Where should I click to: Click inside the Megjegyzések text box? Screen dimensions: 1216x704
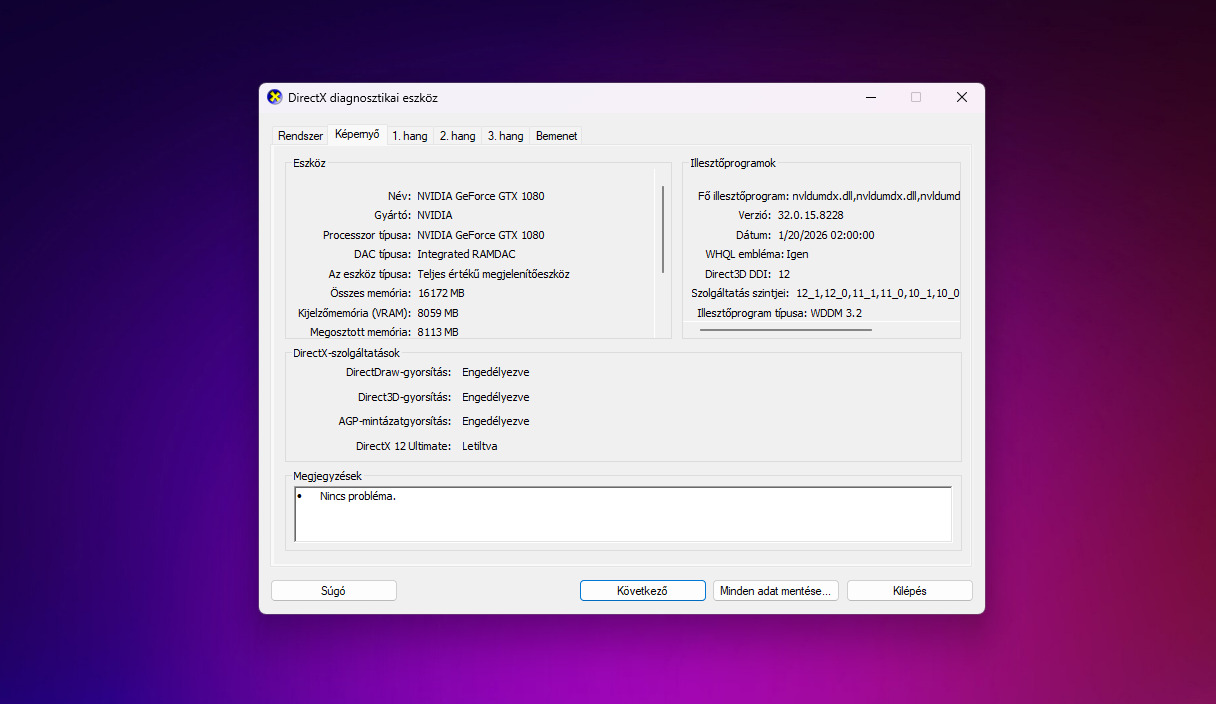click(623, 514)
